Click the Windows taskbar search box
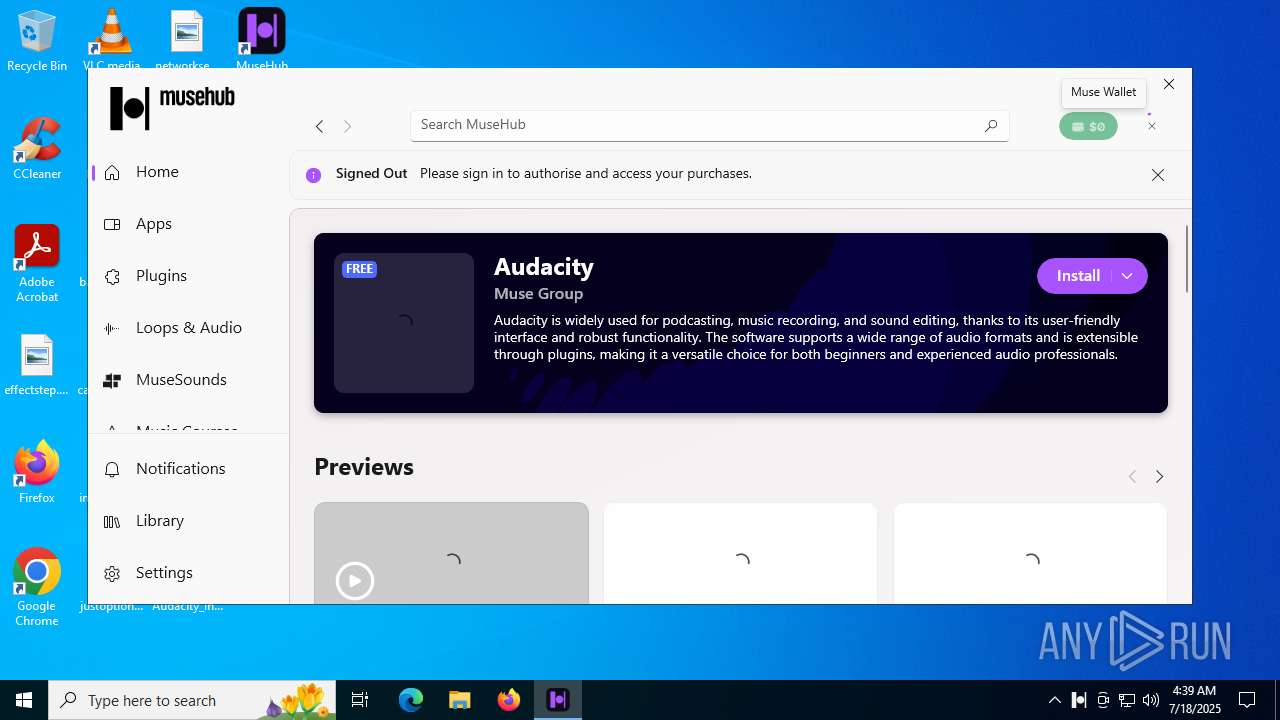1280x720 pixels. click(x=194, y=700)
